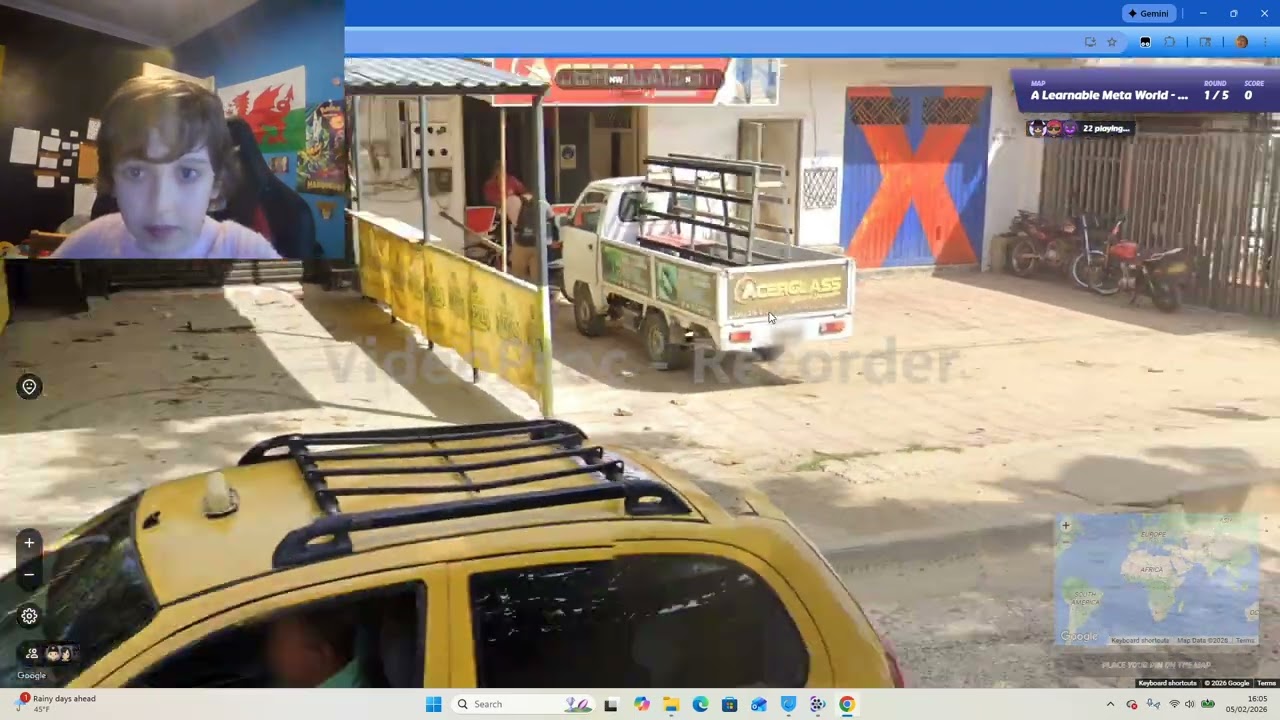Switch to Google Chrome on the taskbar
The width and height of the screenshot is (1280, 720).
[847, 704]
